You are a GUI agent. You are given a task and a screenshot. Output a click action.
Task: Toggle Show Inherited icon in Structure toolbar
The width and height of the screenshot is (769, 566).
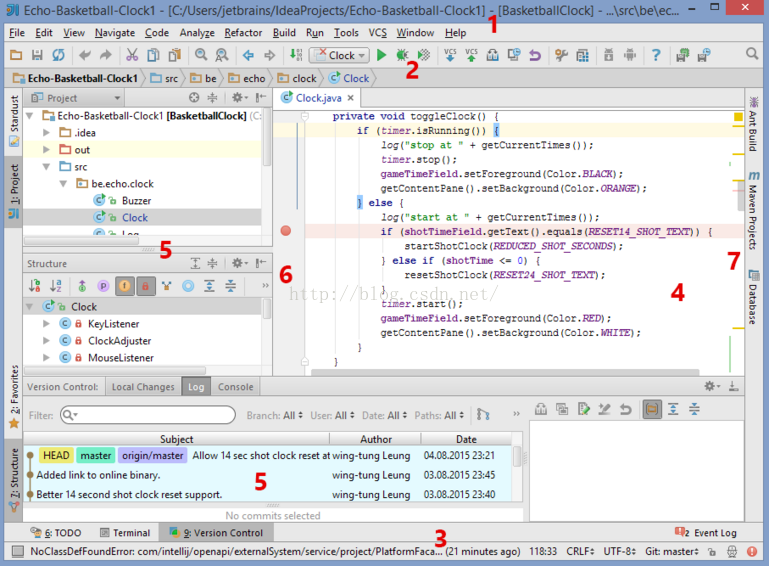click(167, 286)
